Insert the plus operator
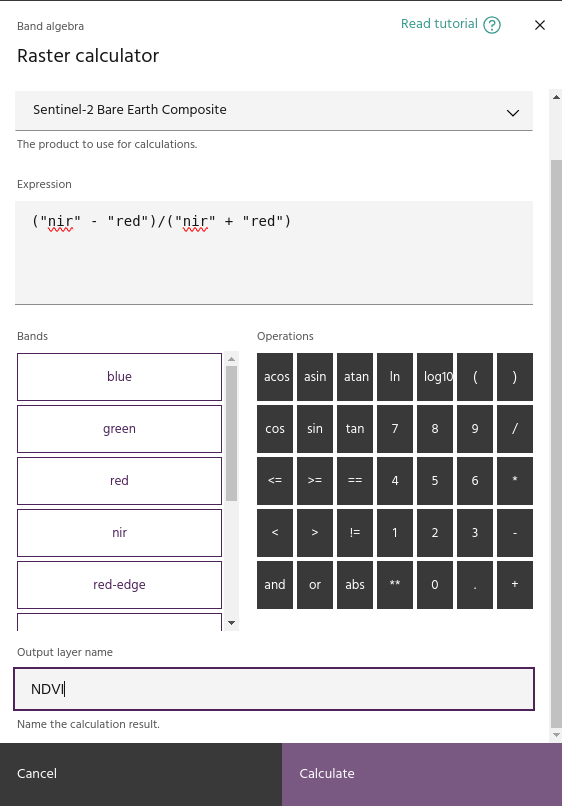 coord(515,584)
